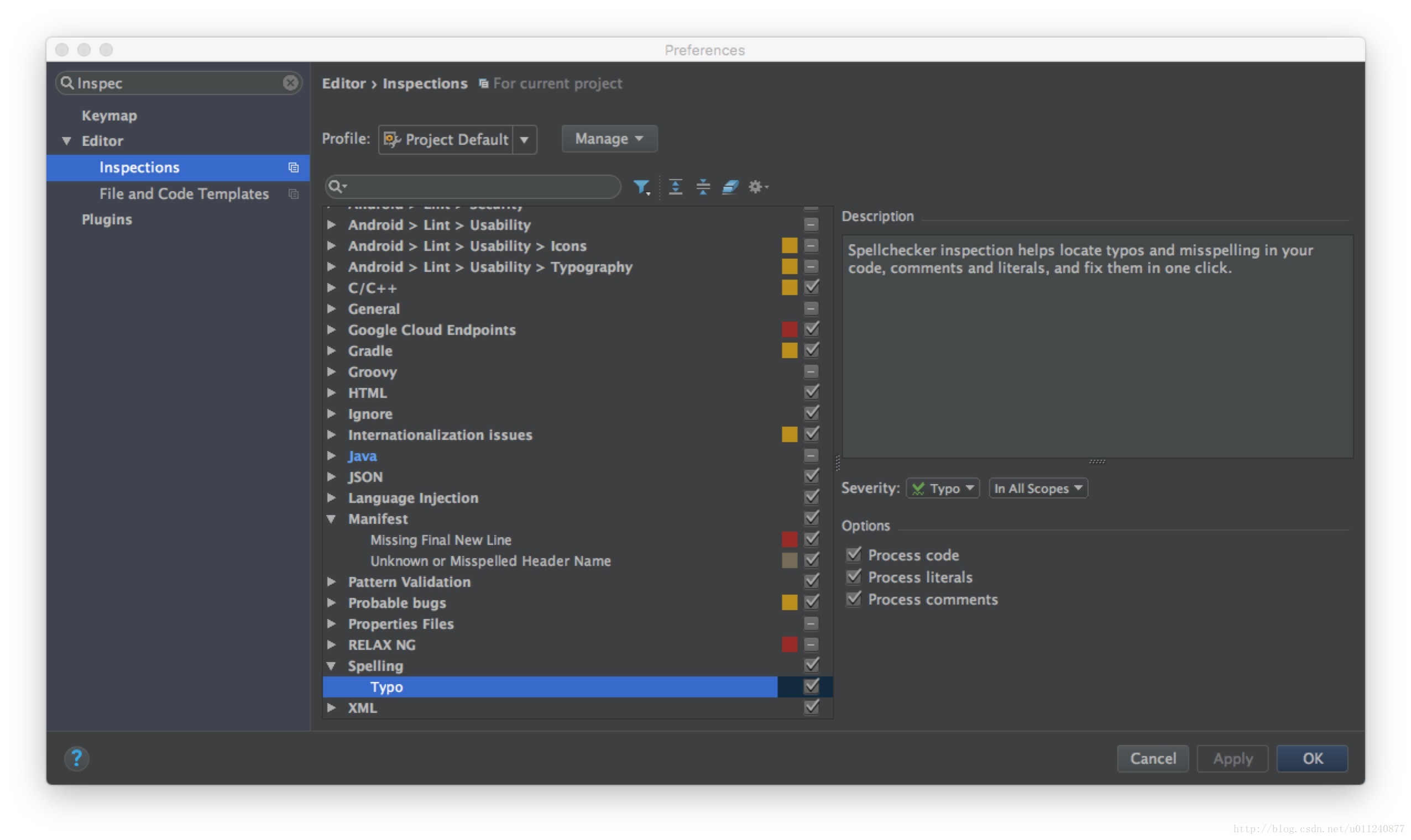Disable Process code option
This screenshot has width=1411, height=840.
point(856,554)
